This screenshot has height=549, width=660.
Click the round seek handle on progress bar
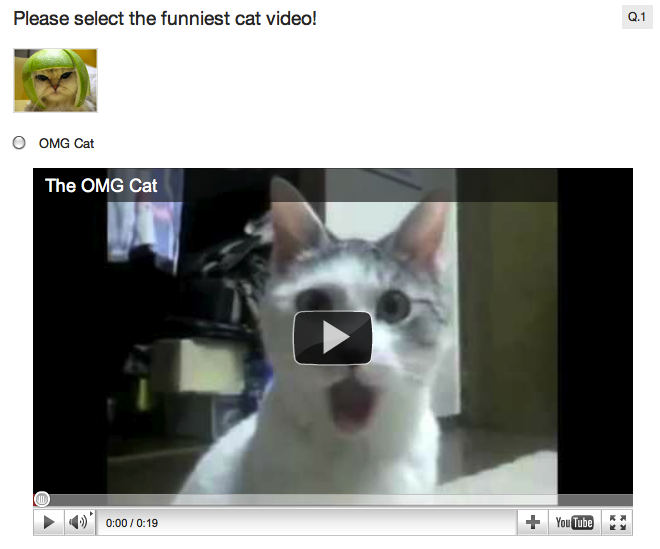pyautogui.click(x=42, y=499)
